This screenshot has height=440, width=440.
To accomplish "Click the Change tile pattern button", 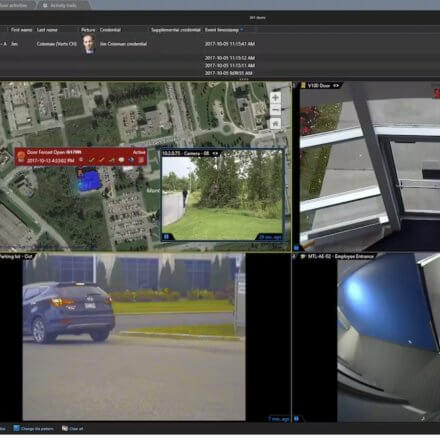I will pyautogui.click(x=33, y=428).
